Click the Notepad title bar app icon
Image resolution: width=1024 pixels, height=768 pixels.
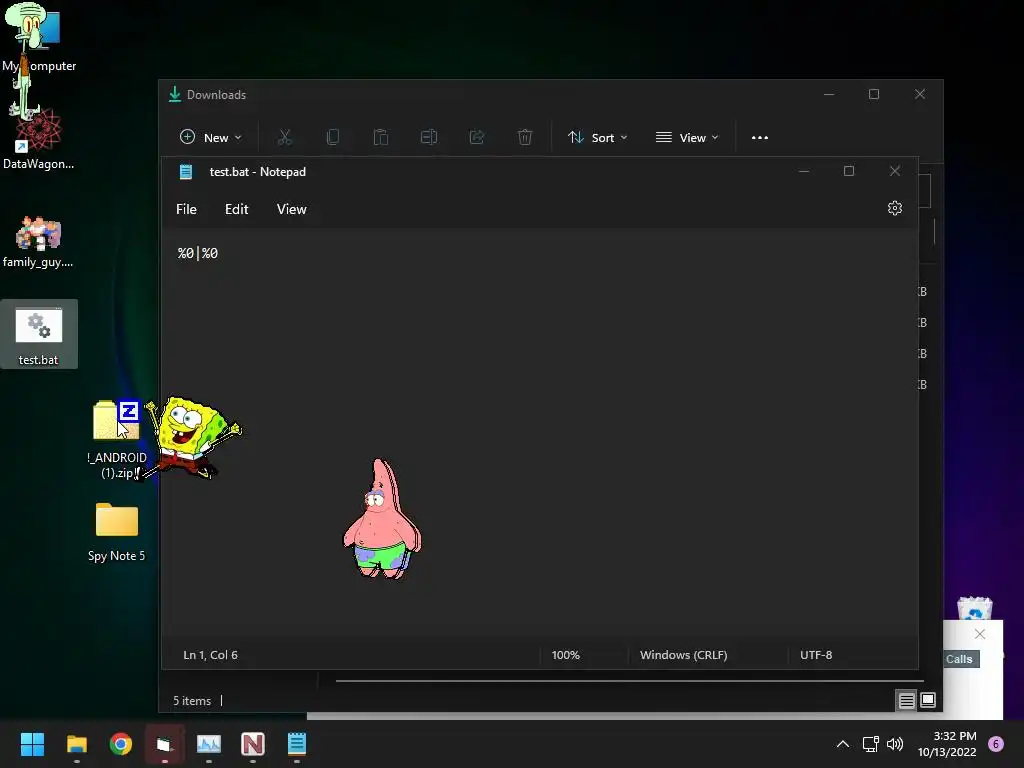pyautogui.click(x=186, y=172)
